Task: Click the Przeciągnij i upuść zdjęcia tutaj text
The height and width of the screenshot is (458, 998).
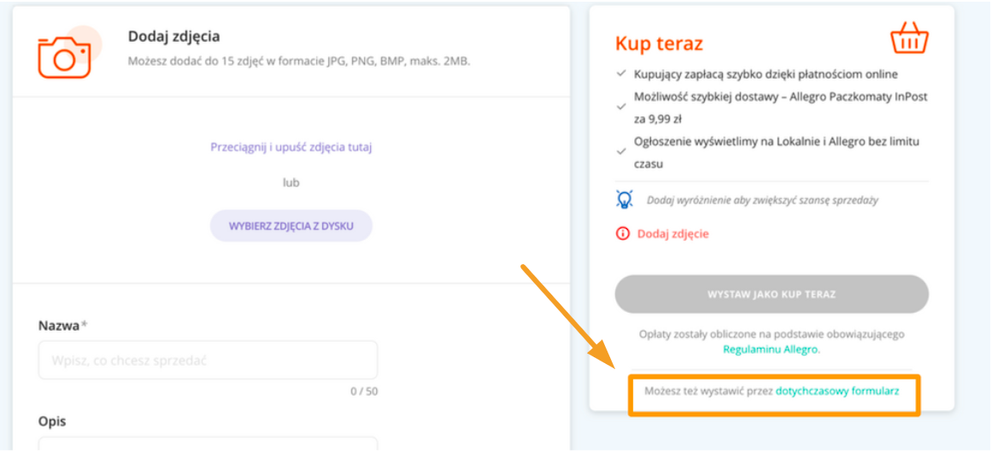Action: click(x=291, y=147)
